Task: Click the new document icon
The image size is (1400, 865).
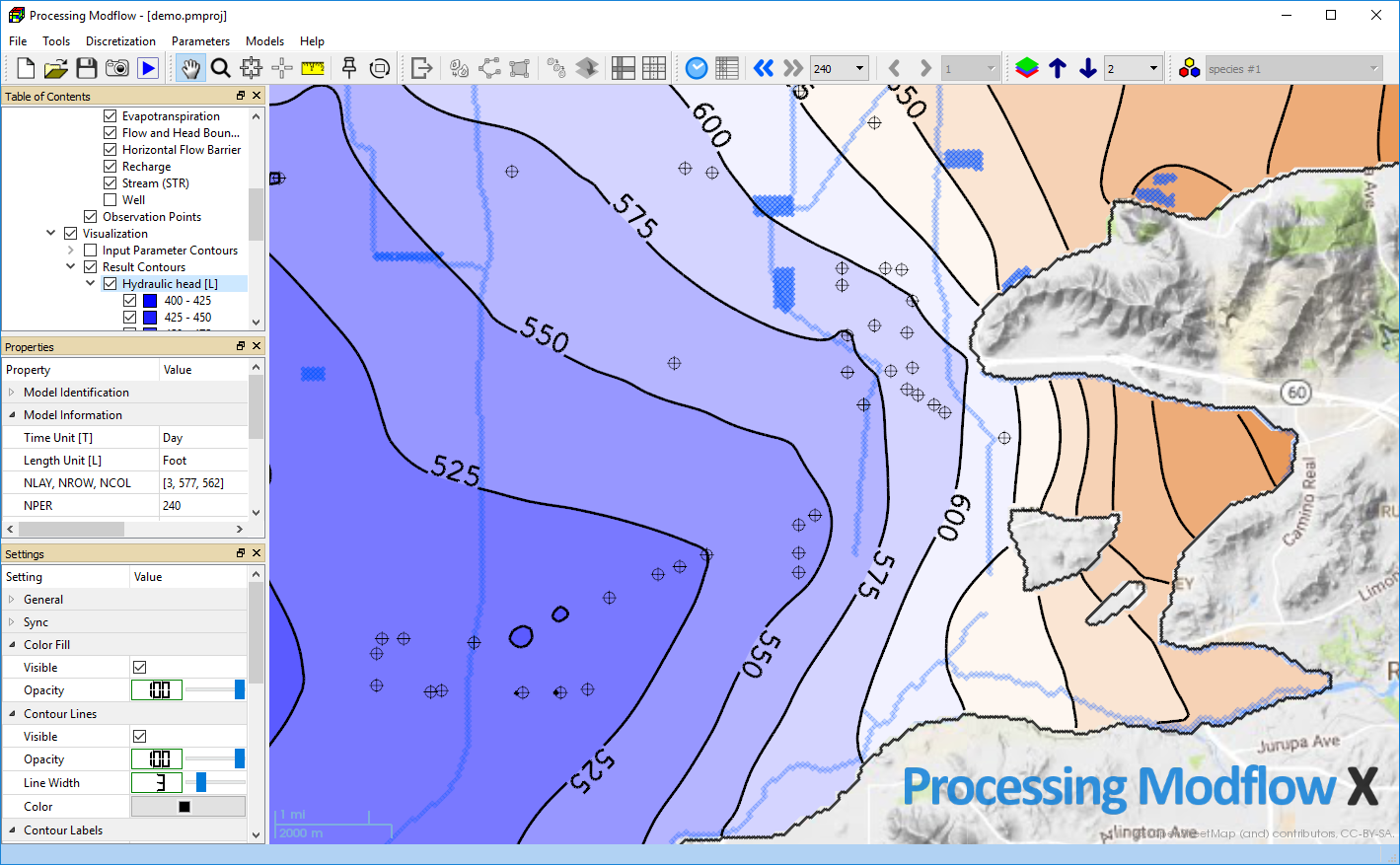Action: [x=26, y=68]
